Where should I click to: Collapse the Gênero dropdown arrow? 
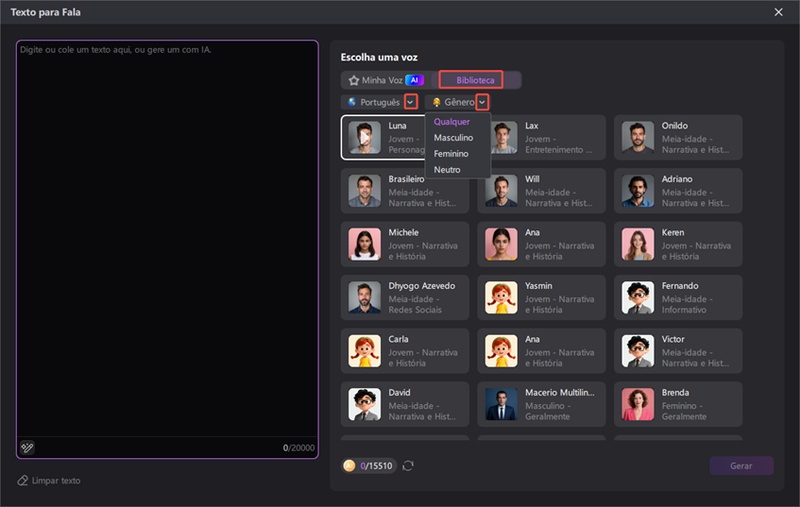tap(483, 102)
